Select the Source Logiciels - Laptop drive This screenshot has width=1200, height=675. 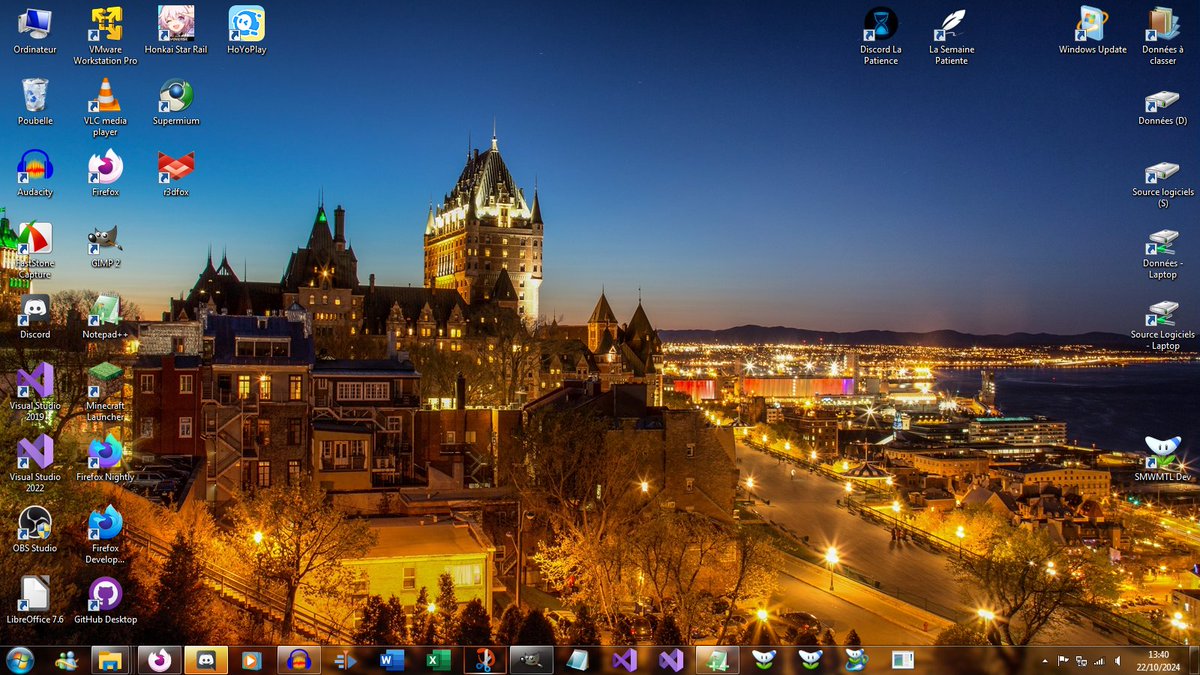coord(1163,326)
